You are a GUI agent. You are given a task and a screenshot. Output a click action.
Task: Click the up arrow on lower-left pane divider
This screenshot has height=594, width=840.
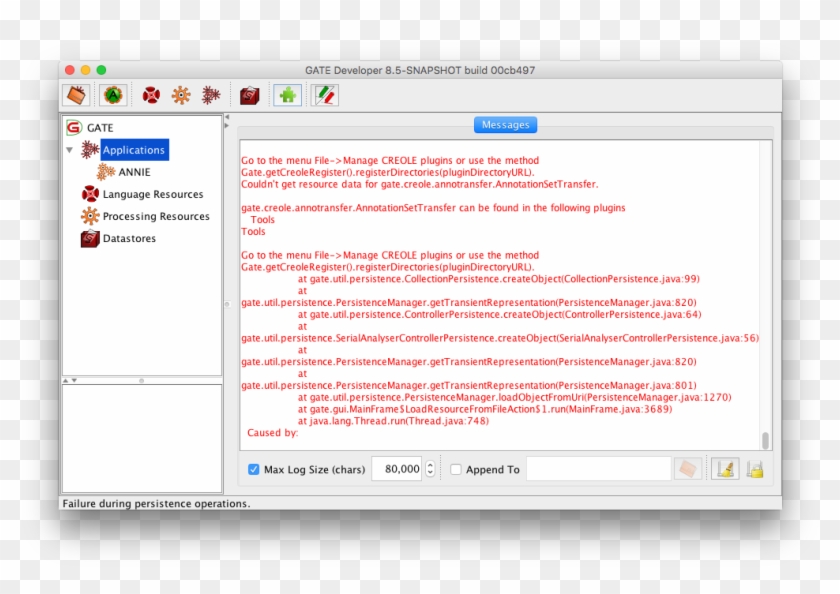66,380
